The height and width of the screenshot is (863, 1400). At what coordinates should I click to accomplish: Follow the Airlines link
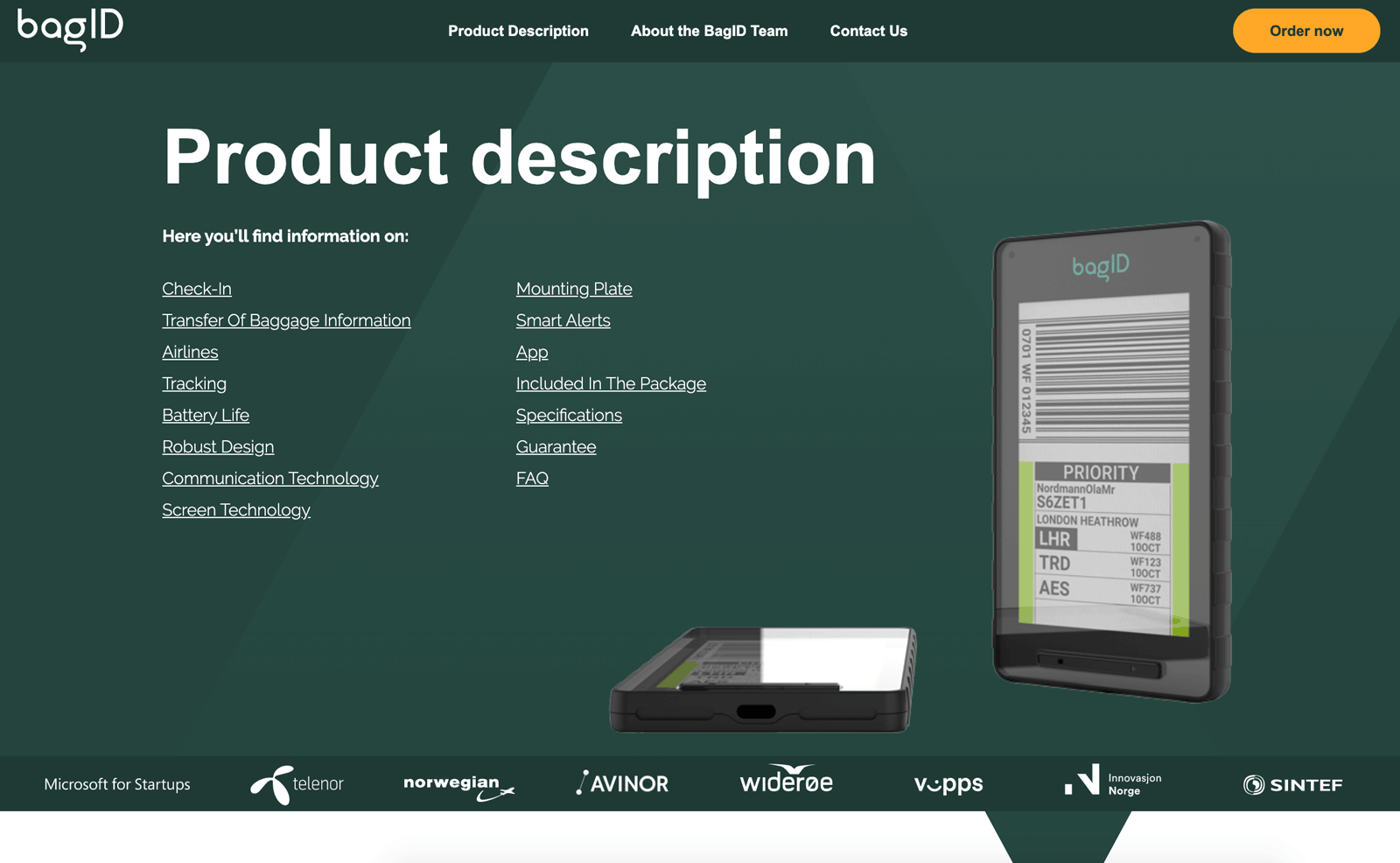190,352
